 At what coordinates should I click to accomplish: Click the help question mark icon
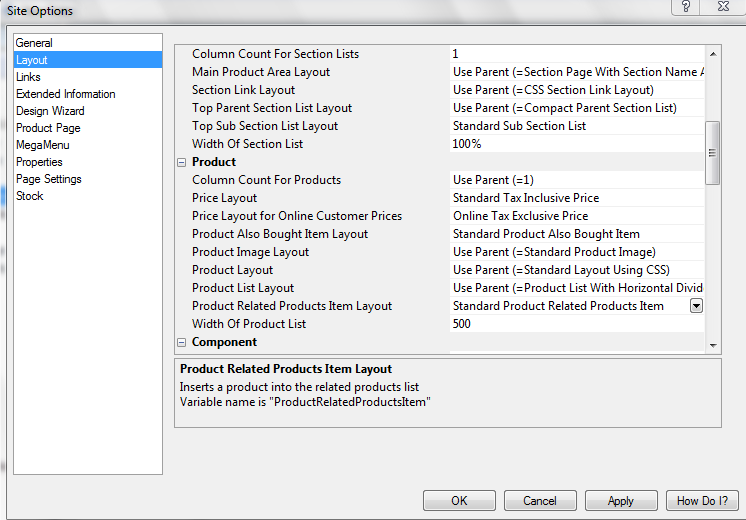click(x=687, y=6)
